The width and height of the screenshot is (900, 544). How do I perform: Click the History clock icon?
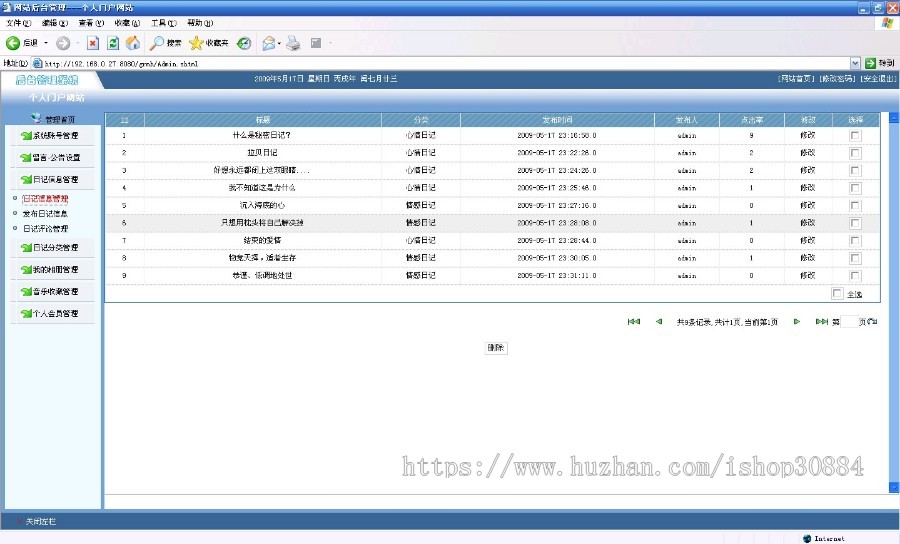click(x=244, y=43)
